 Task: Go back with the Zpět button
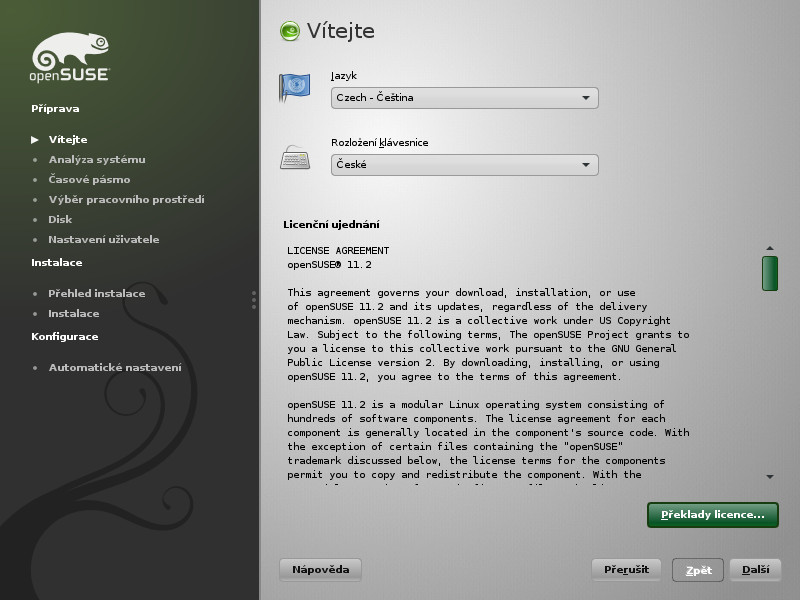click(x=698, y=570)
